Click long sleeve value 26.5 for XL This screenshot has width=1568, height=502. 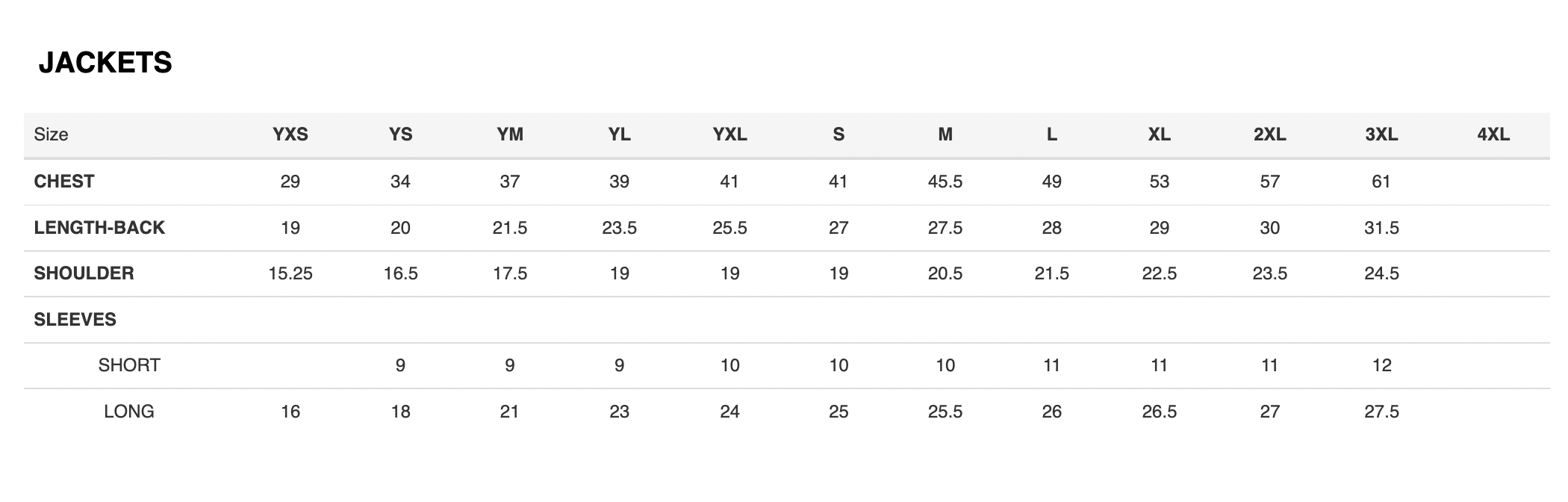coord(1159,412)
